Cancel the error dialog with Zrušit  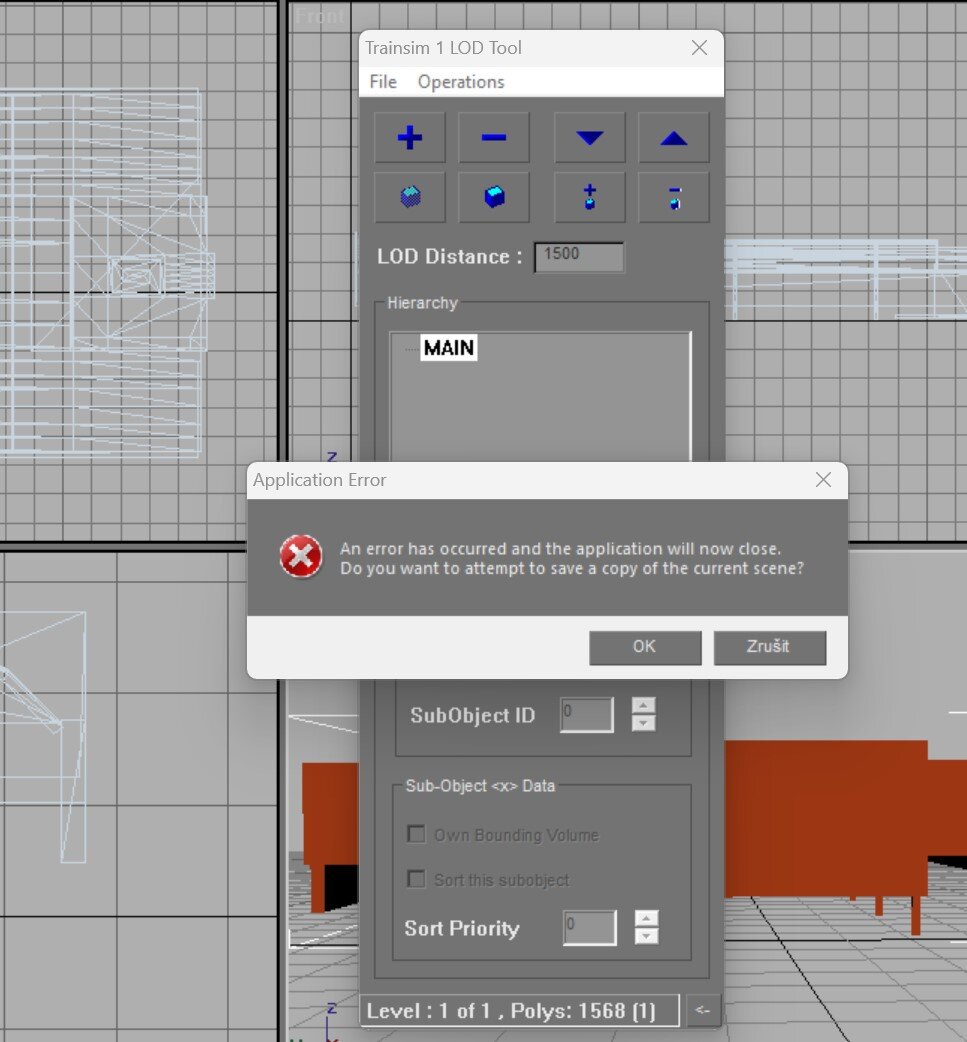click(x=770, y=647)
